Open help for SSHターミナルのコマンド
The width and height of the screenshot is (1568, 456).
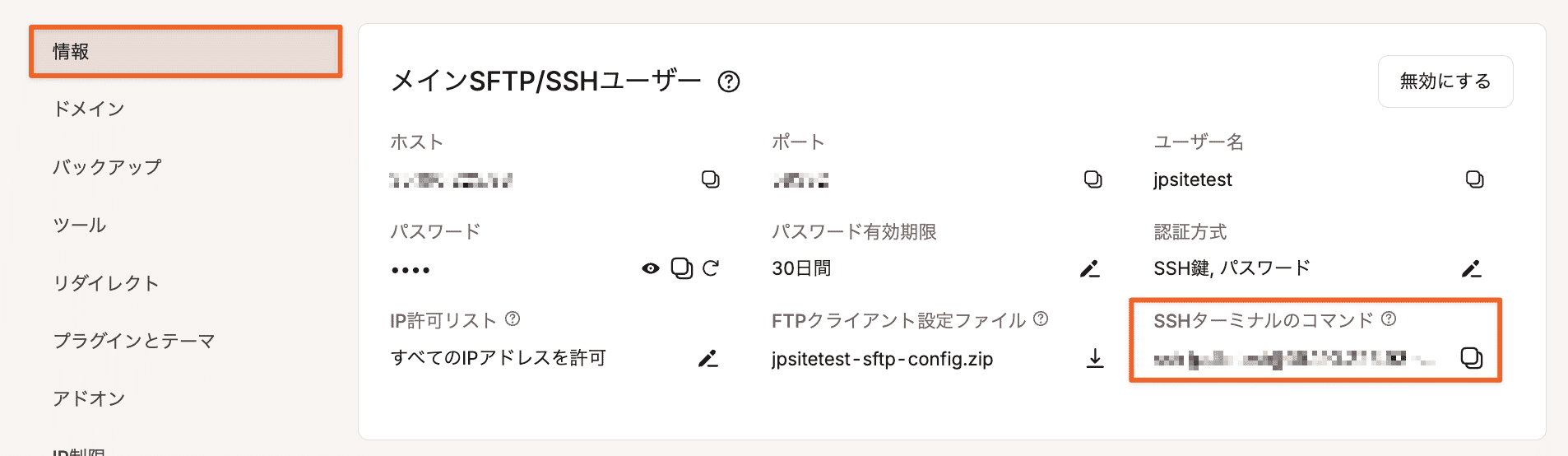coord(1389,319)
